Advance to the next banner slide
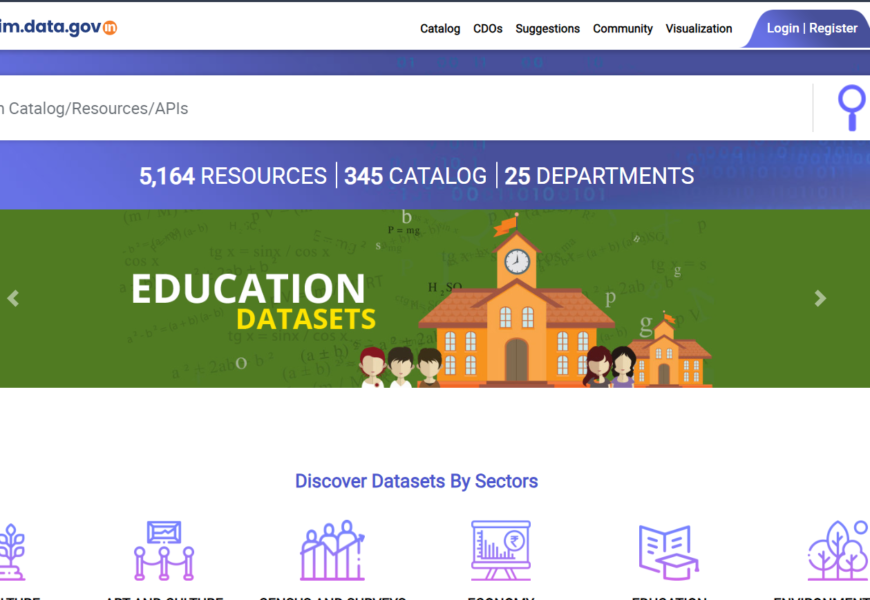870x600 pixels. [x=820, y=298]
